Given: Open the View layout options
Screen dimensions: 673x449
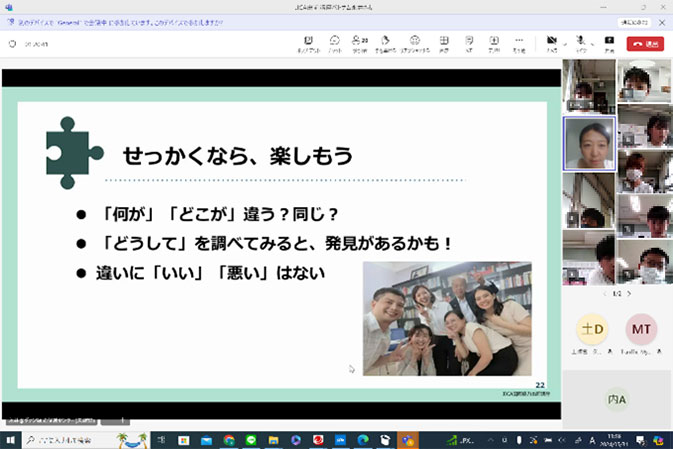Looking at the screenshot, I should [x=444, y=44].
